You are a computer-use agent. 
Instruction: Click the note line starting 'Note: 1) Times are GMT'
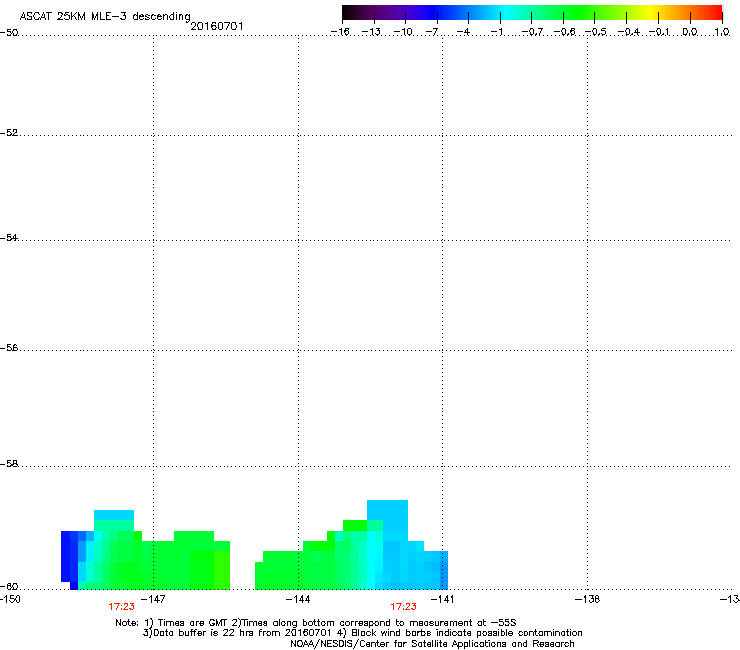316,623
